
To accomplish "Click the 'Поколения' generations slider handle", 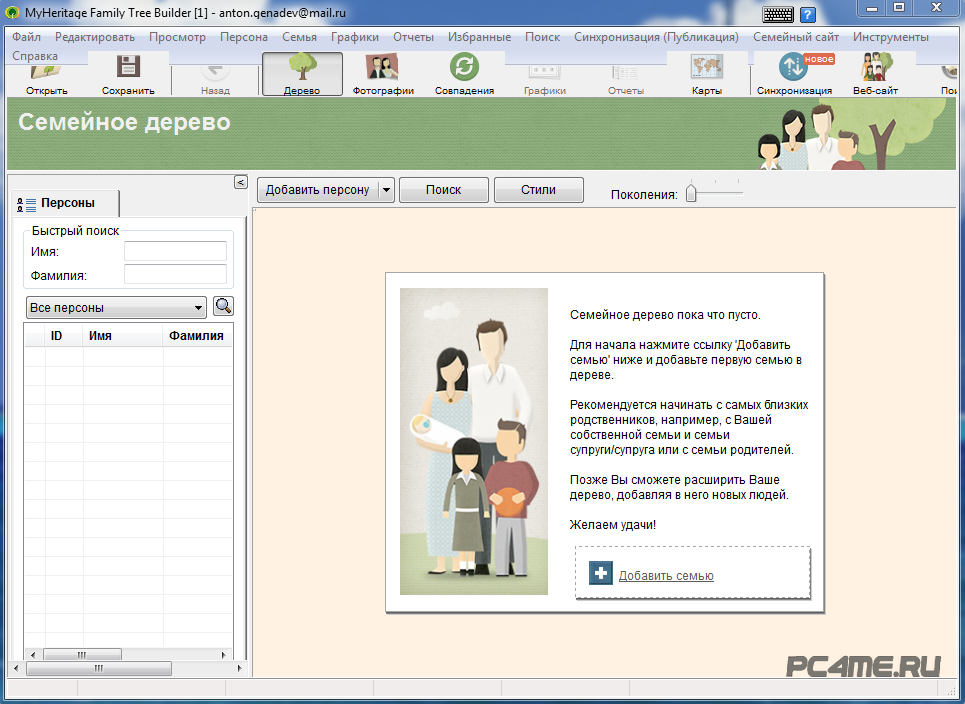I will (690, 194).
